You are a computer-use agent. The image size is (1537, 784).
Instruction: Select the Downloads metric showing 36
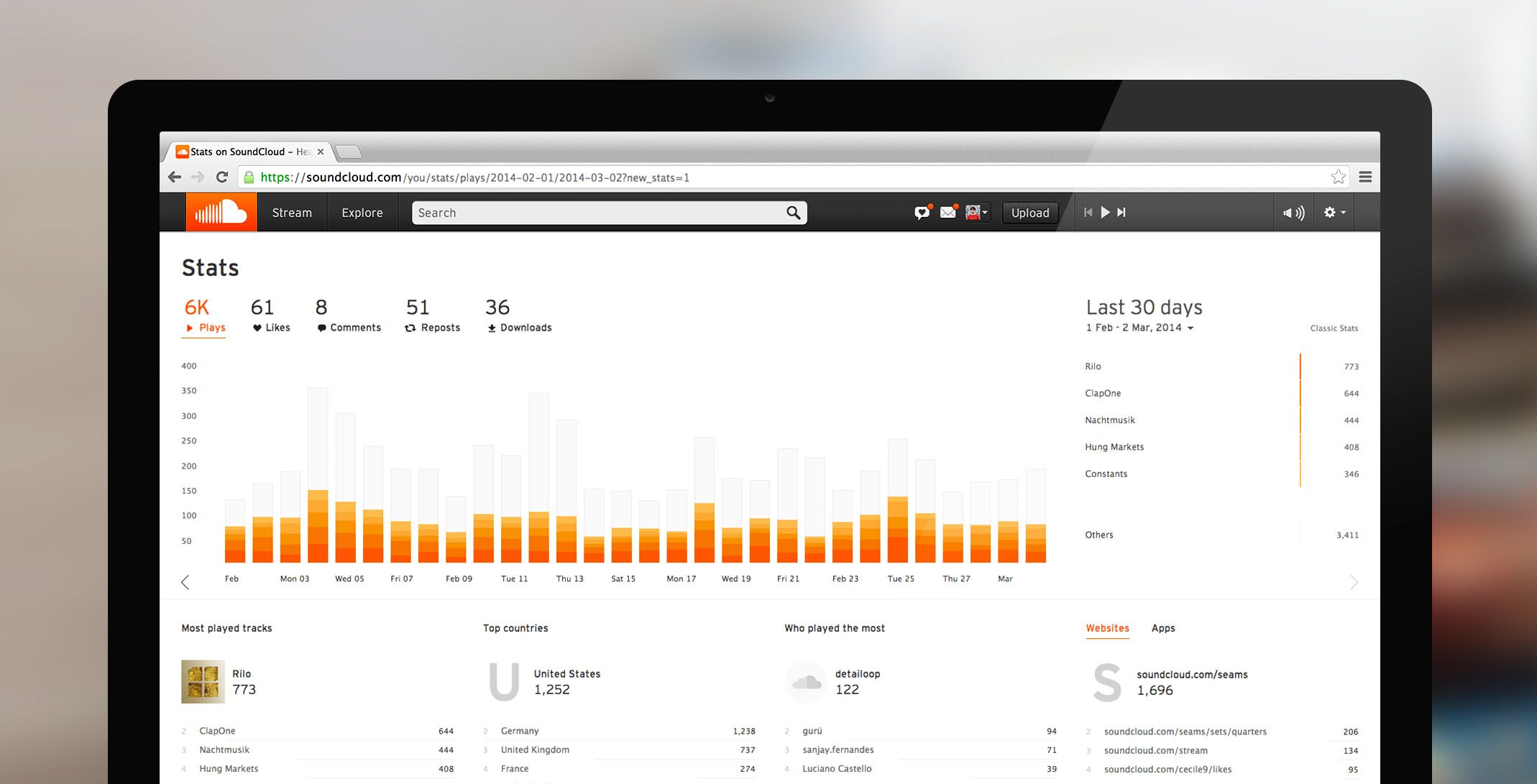click(x=518, y=316)
